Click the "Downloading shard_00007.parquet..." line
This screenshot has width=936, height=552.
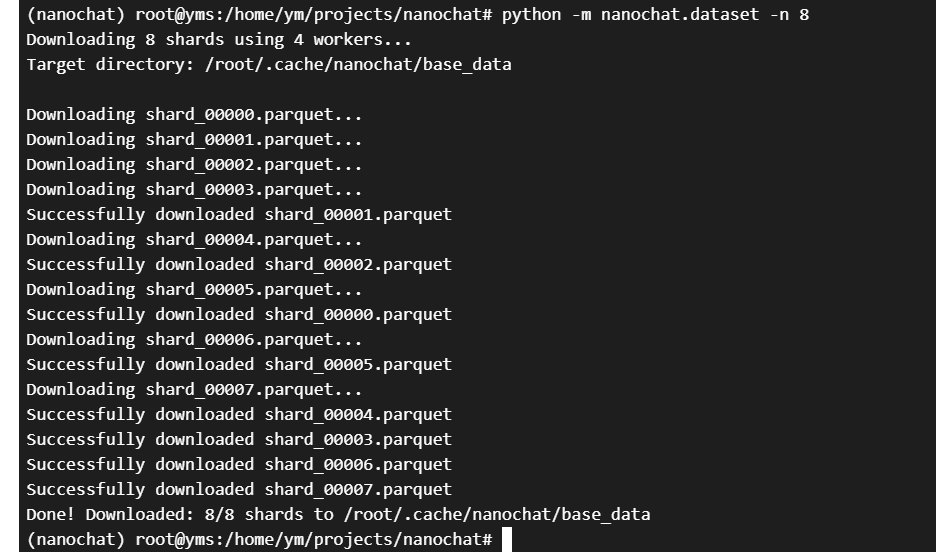point(194,390)
